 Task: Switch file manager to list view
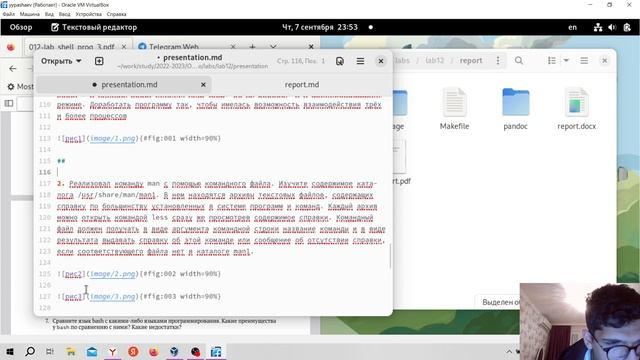pos(552,60)
